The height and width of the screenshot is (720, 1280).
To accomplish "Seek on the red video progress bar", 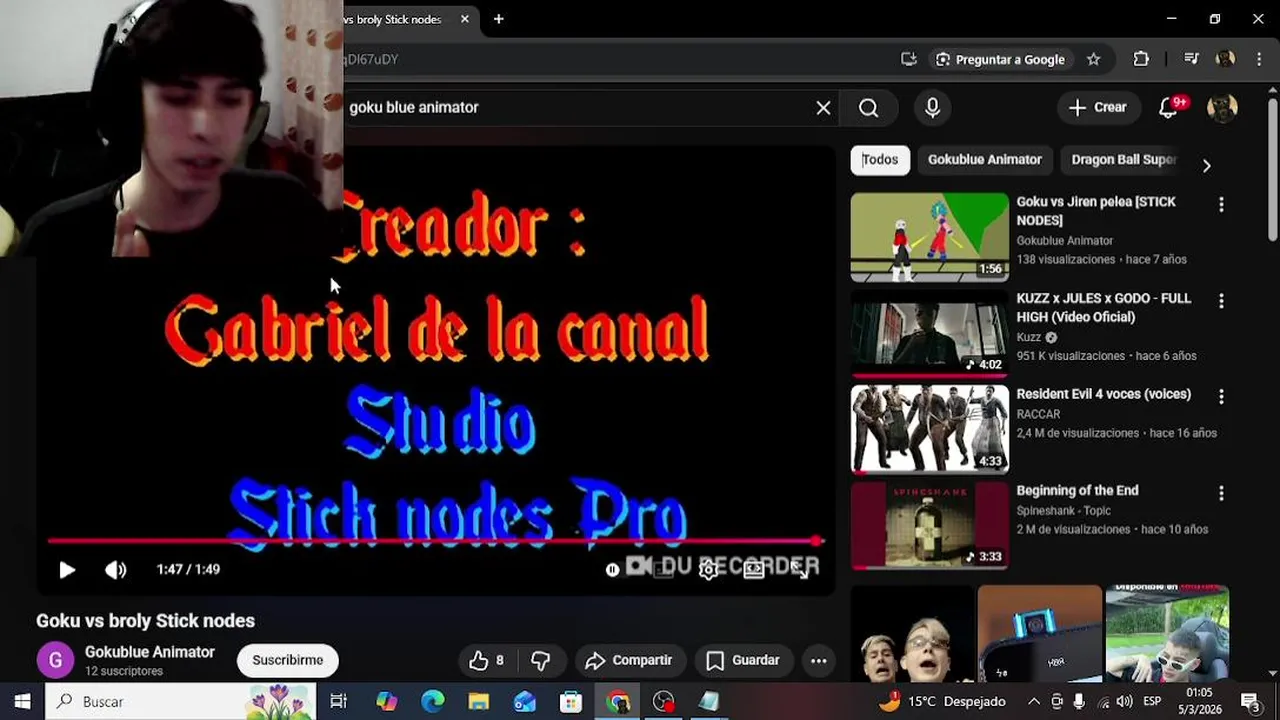I will (x=435, y=541).
